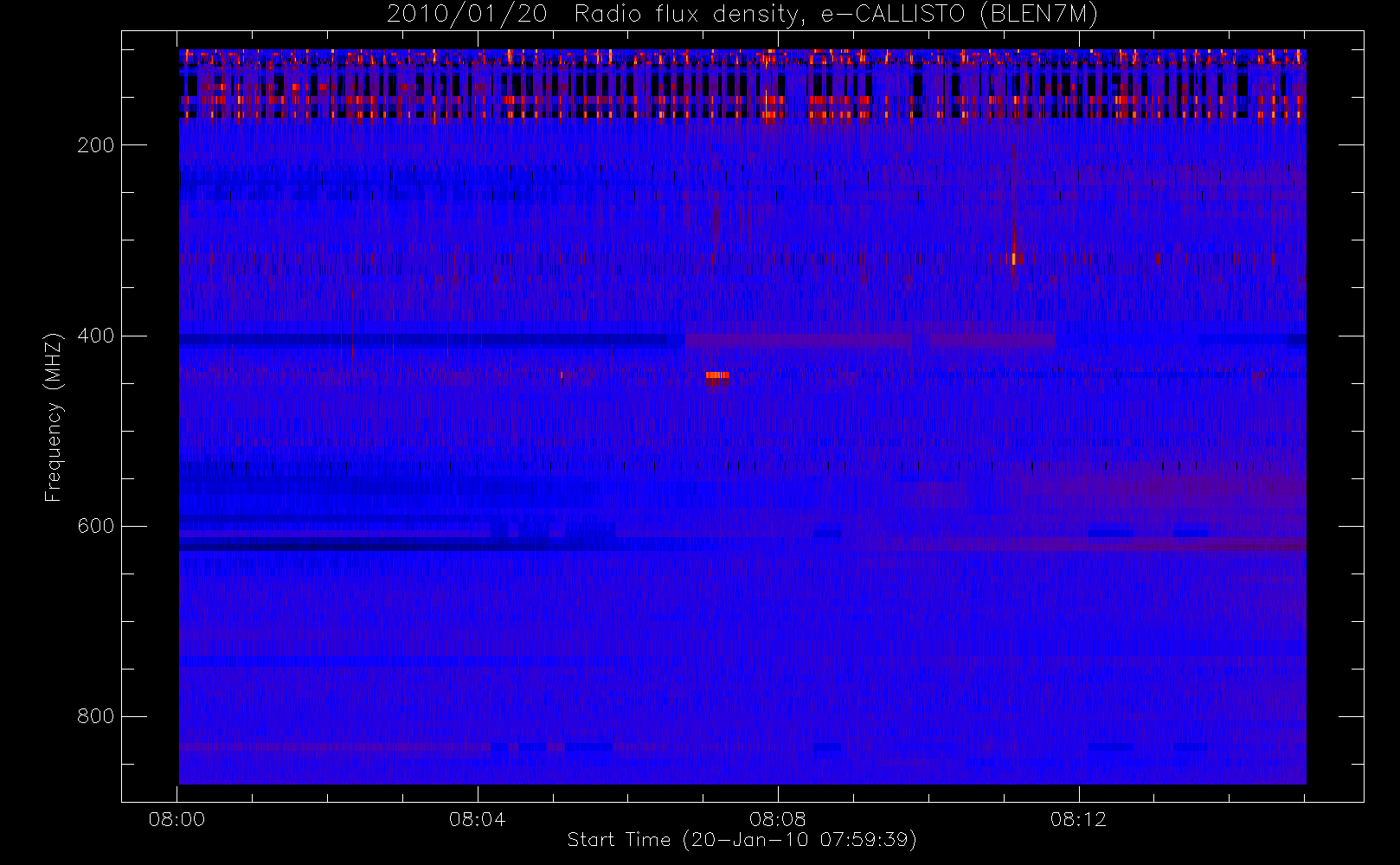This screenshot has width=1400, height=865.
Task: Click the '400' frequency tick label
Action: [96, 336]
